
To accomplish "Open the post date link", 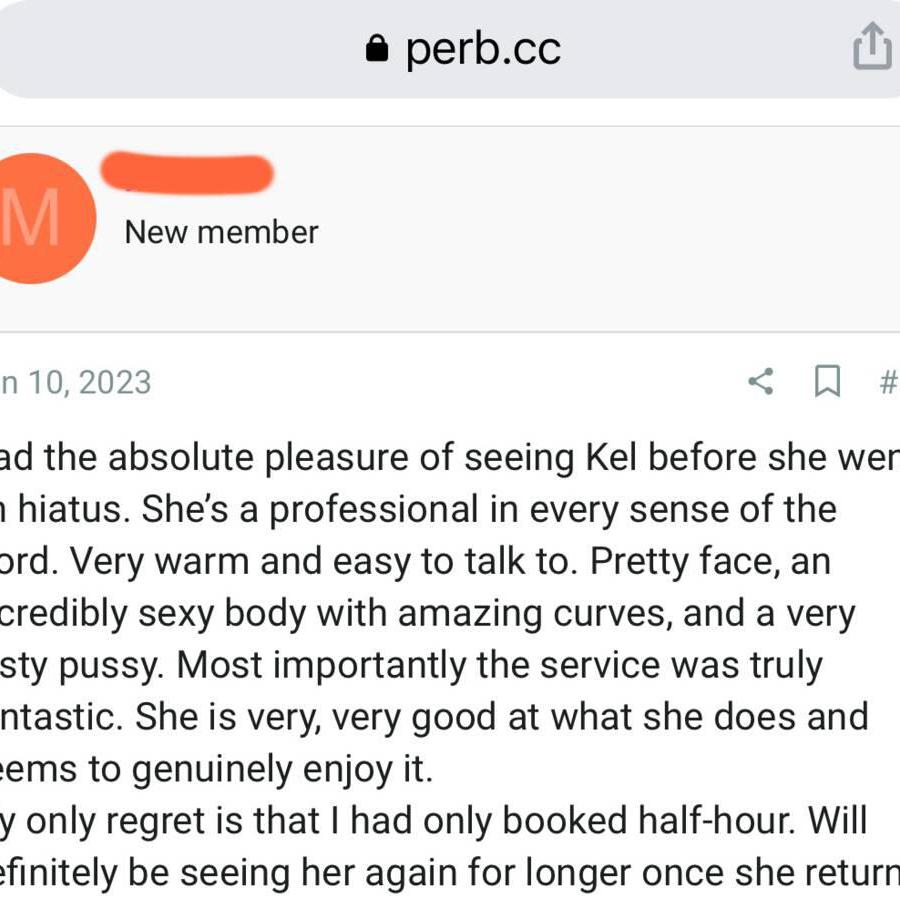I will (75, 381).
